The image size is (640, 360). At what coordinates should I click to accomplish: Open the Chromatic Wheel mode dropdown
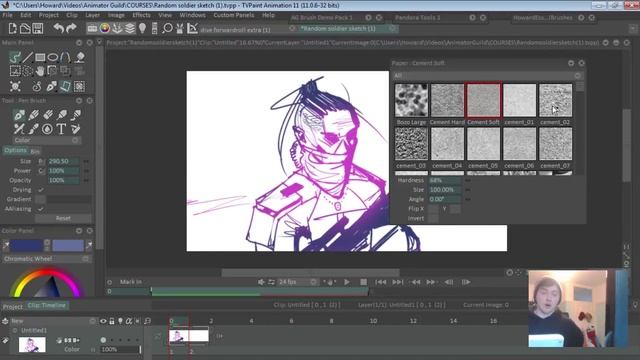47,259
